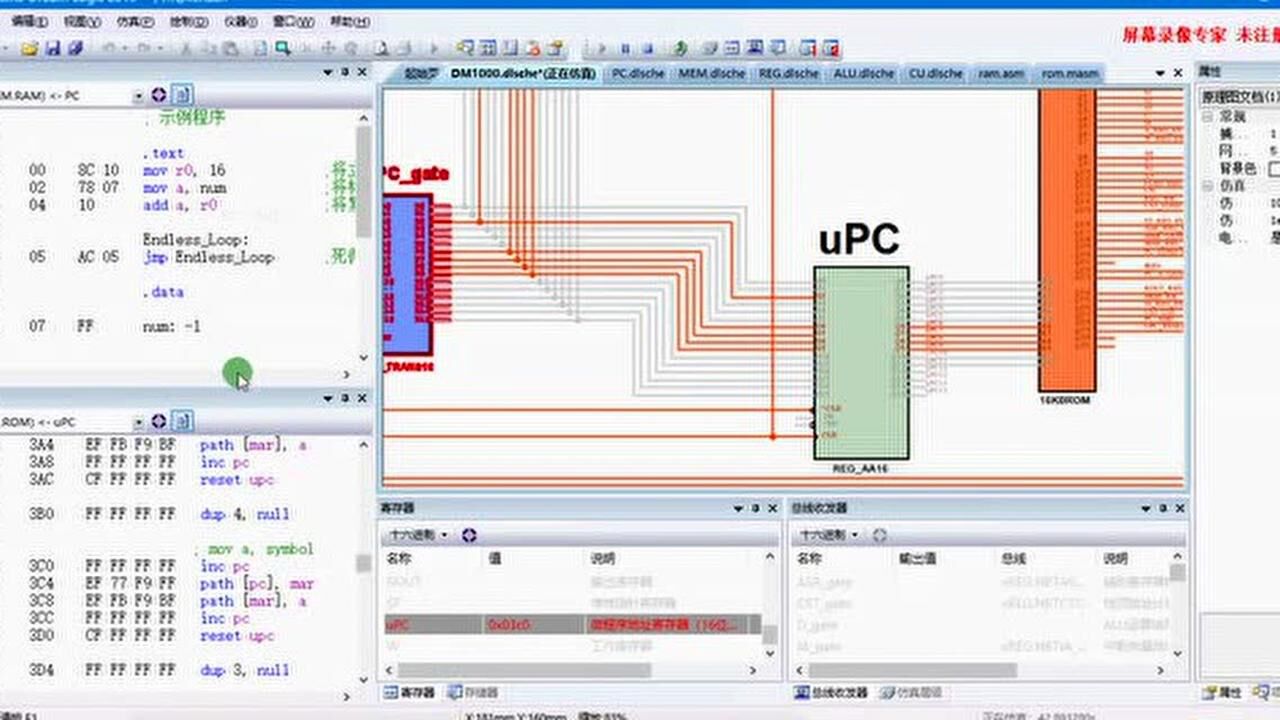Viewport: 1280px width, 720px height.
Task: Click the 'jmp Endless_Loop' code line
Action: pos(208,257)
